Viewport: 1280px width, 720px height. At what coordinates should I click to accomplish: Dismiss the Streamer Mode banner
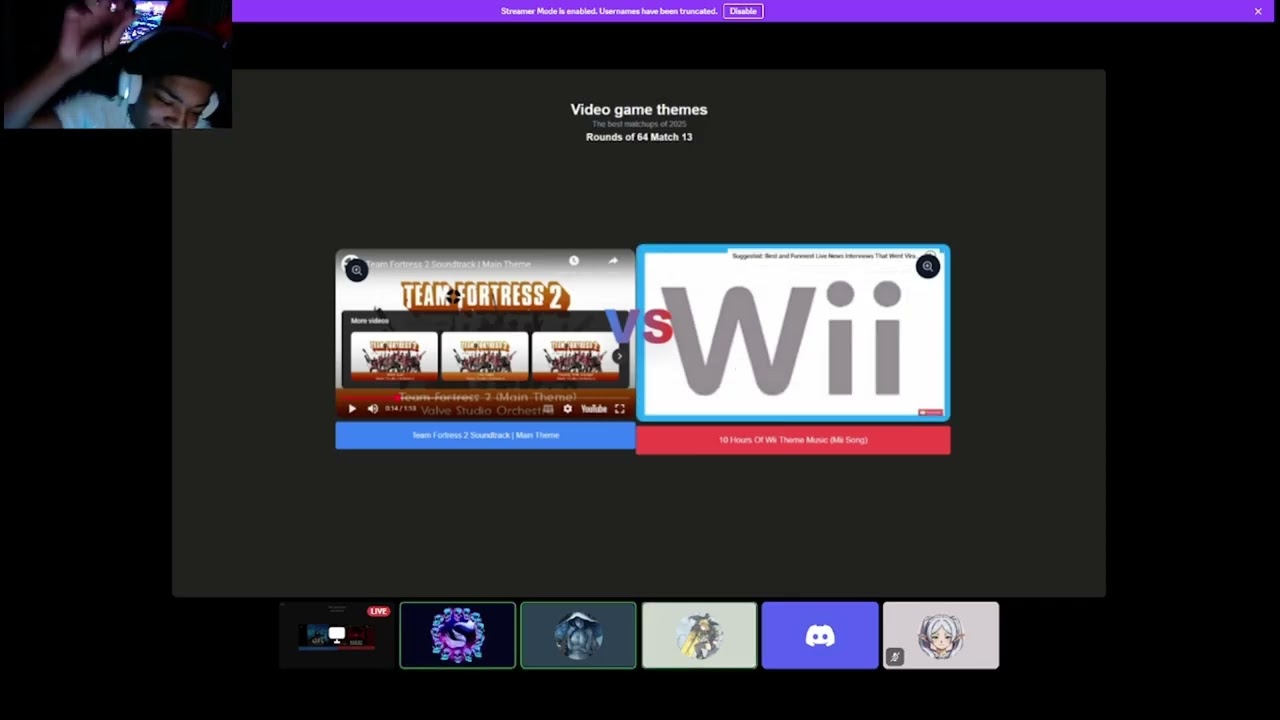pyautogui.click(x=1258, y=11)
